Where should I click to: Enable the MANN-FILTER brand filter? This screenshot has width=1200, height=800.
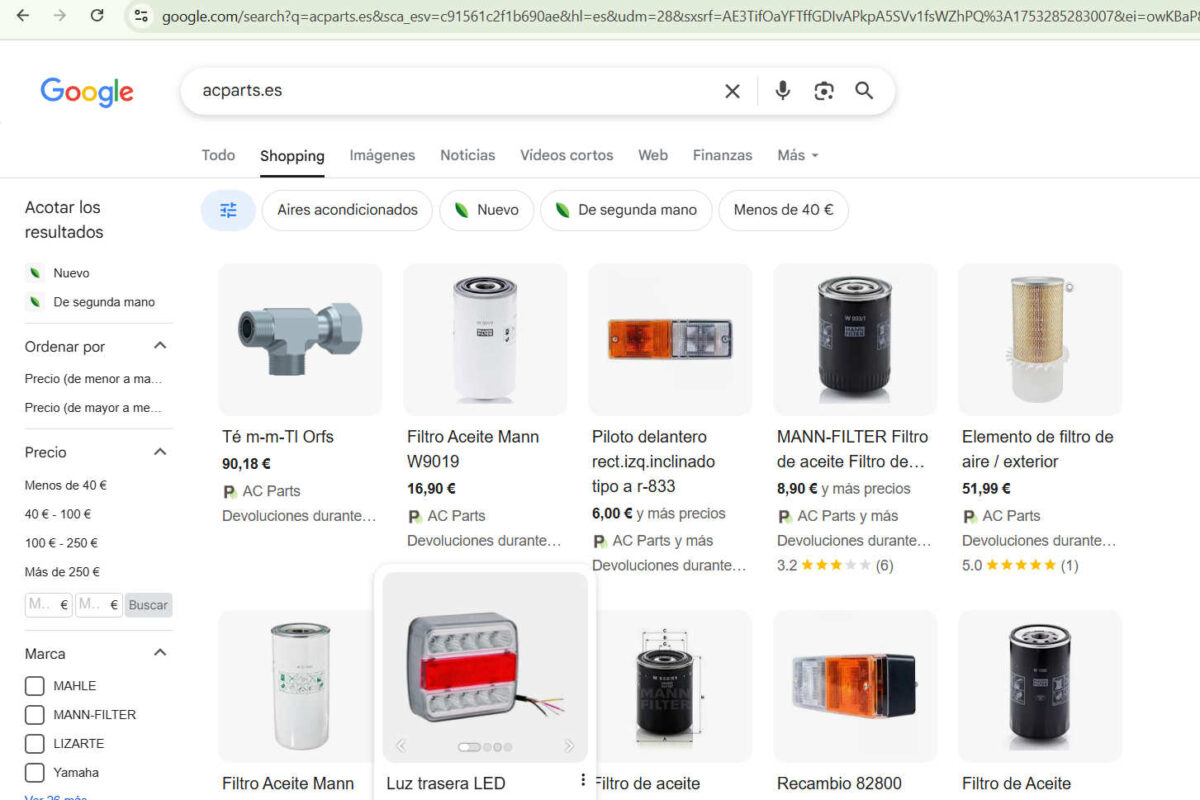click(x=35, y=715)
